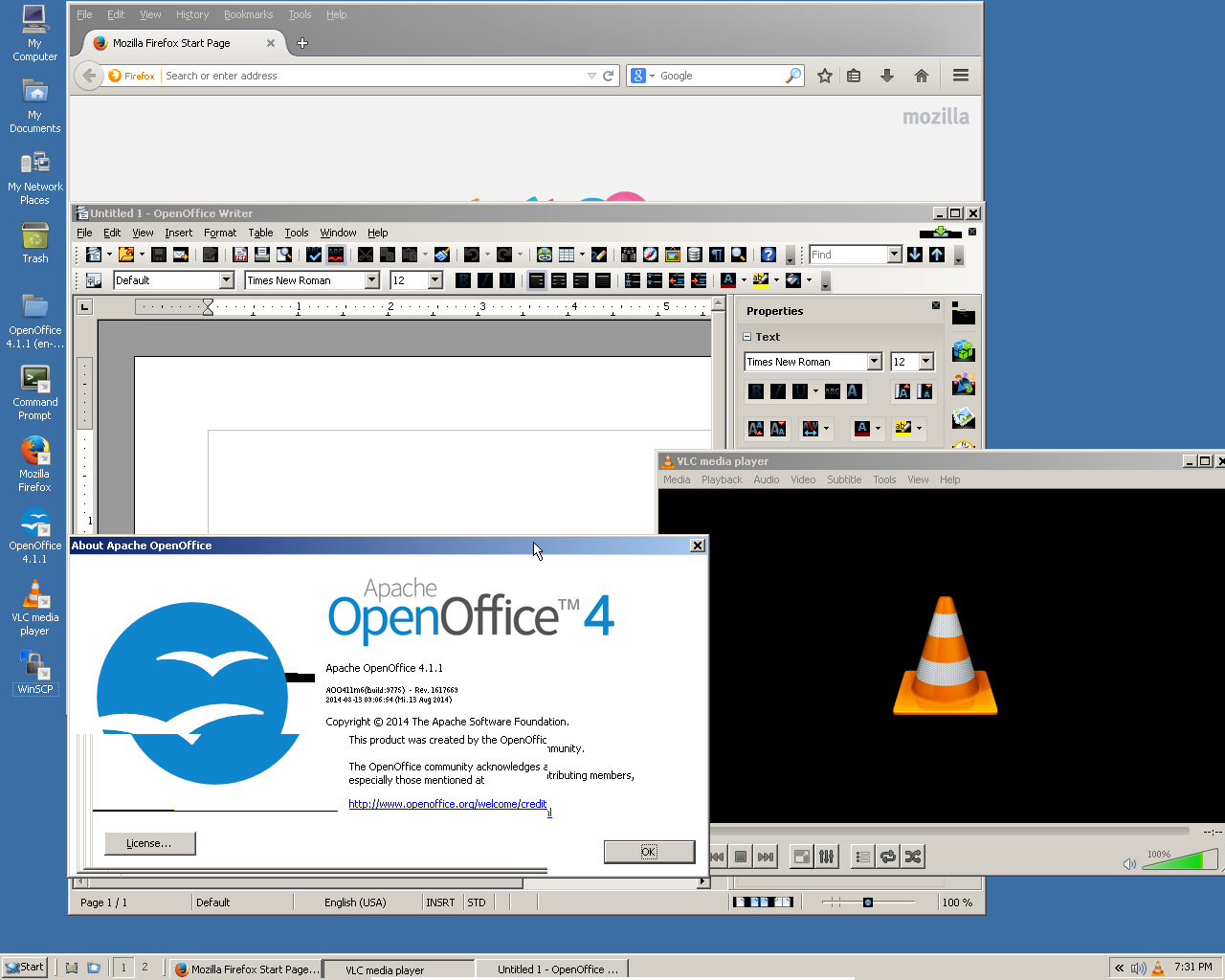1225x980 pixels.
Task: Open font size 12 dropdown in toolbar
Action: tap(435, 280)
